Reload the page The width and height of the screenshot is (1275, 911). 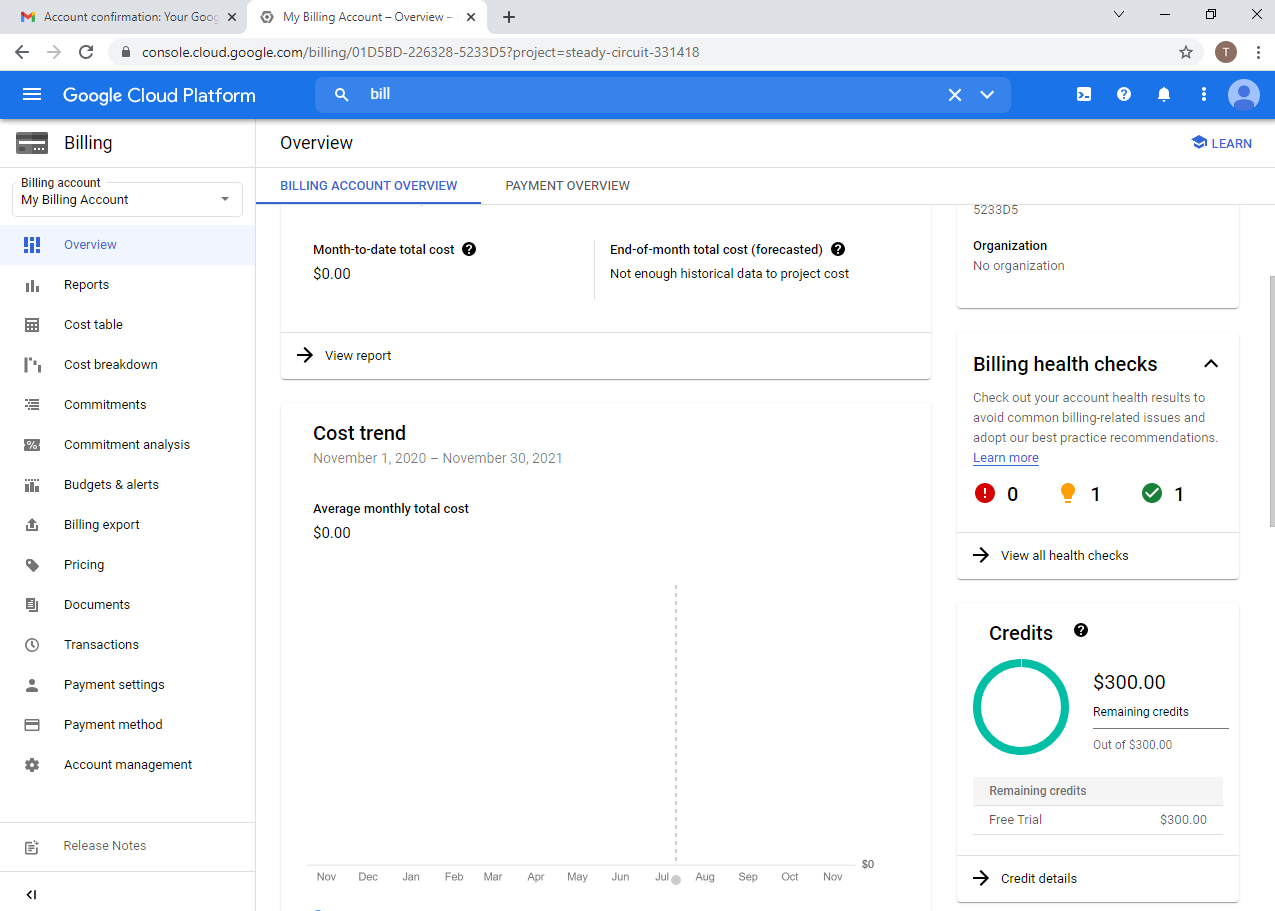coord(86,52)
